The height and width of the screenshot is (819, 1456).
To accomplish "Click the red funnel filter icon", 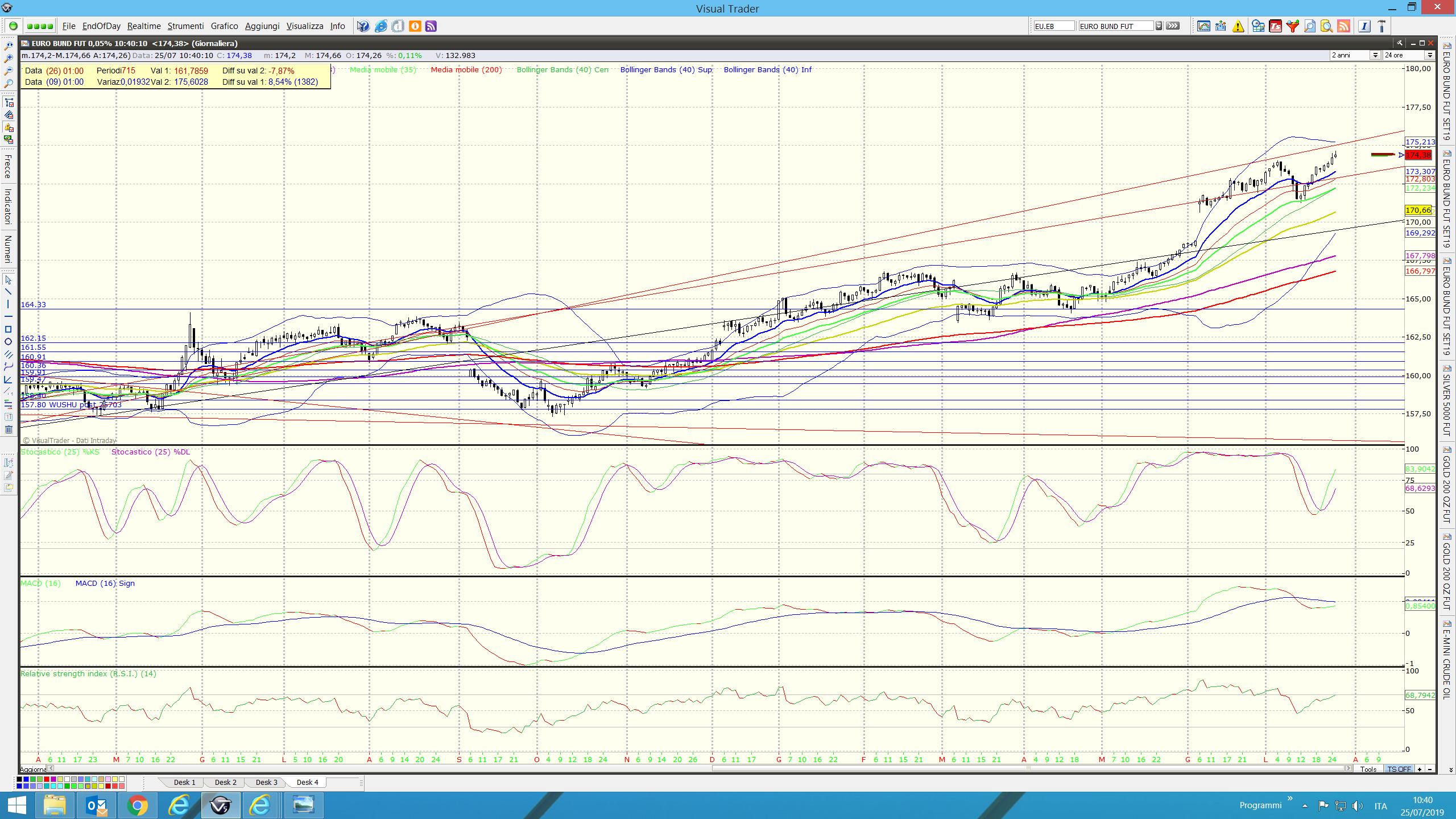I will 1292,26.
